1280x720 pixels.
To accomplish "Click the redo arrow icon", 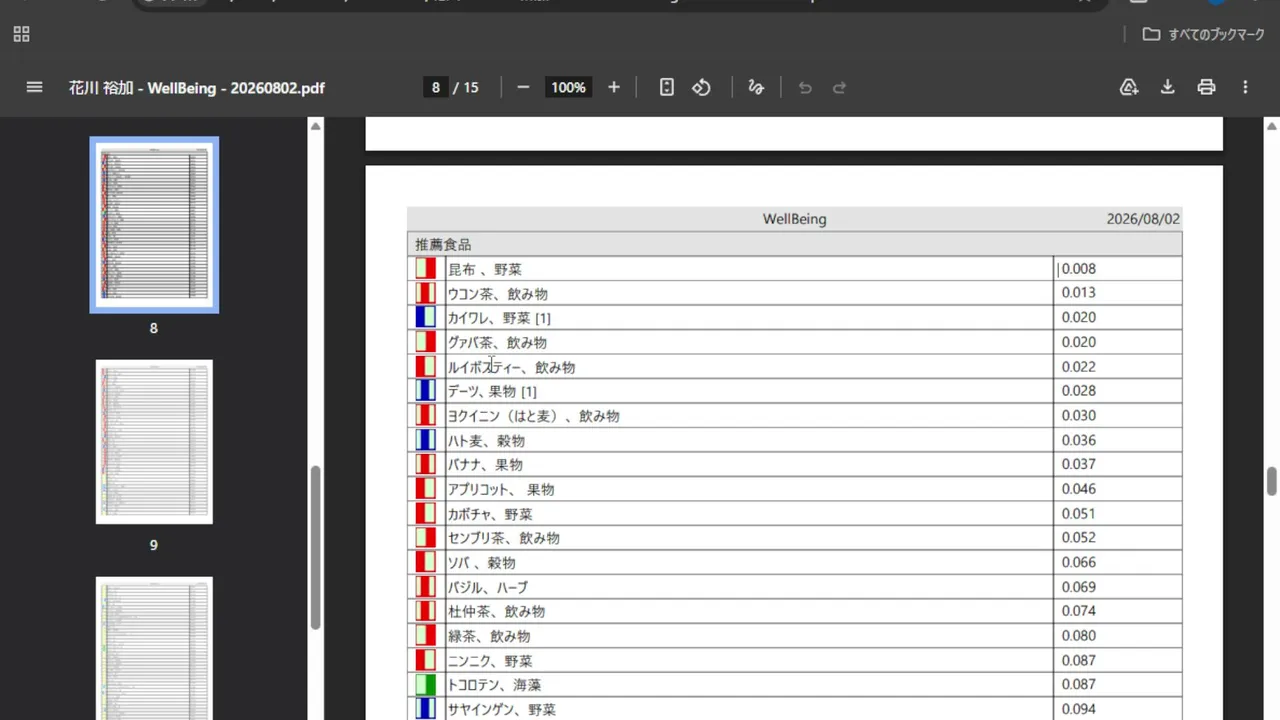I will click(x=840, y=87).
